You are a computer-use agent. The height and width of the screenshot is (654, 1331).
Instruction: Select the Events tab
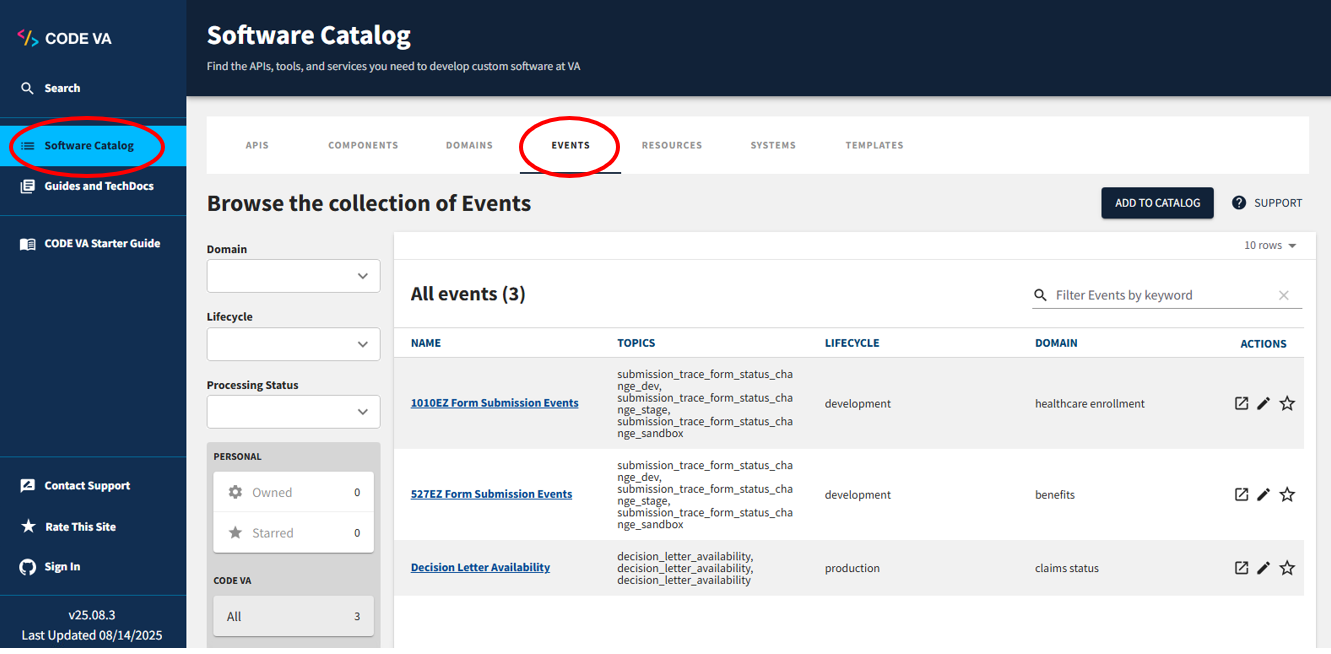click(570, 146)
